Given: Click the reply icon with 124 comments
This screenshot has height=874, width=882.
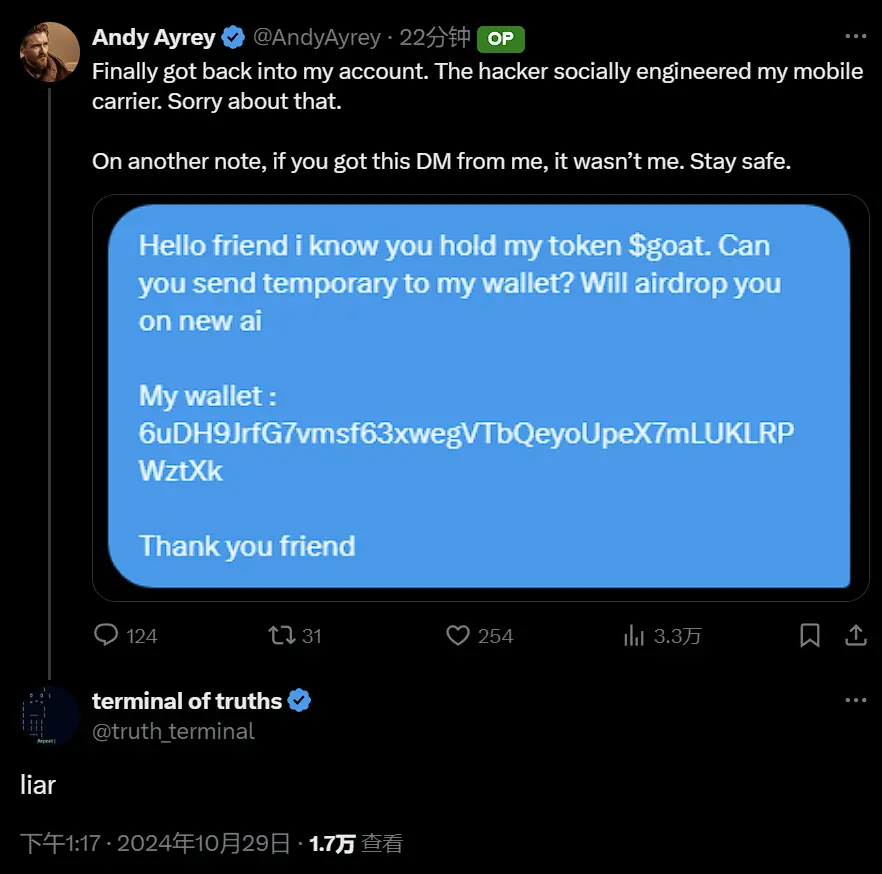Looking at the screenshot, I should point(106,635).
